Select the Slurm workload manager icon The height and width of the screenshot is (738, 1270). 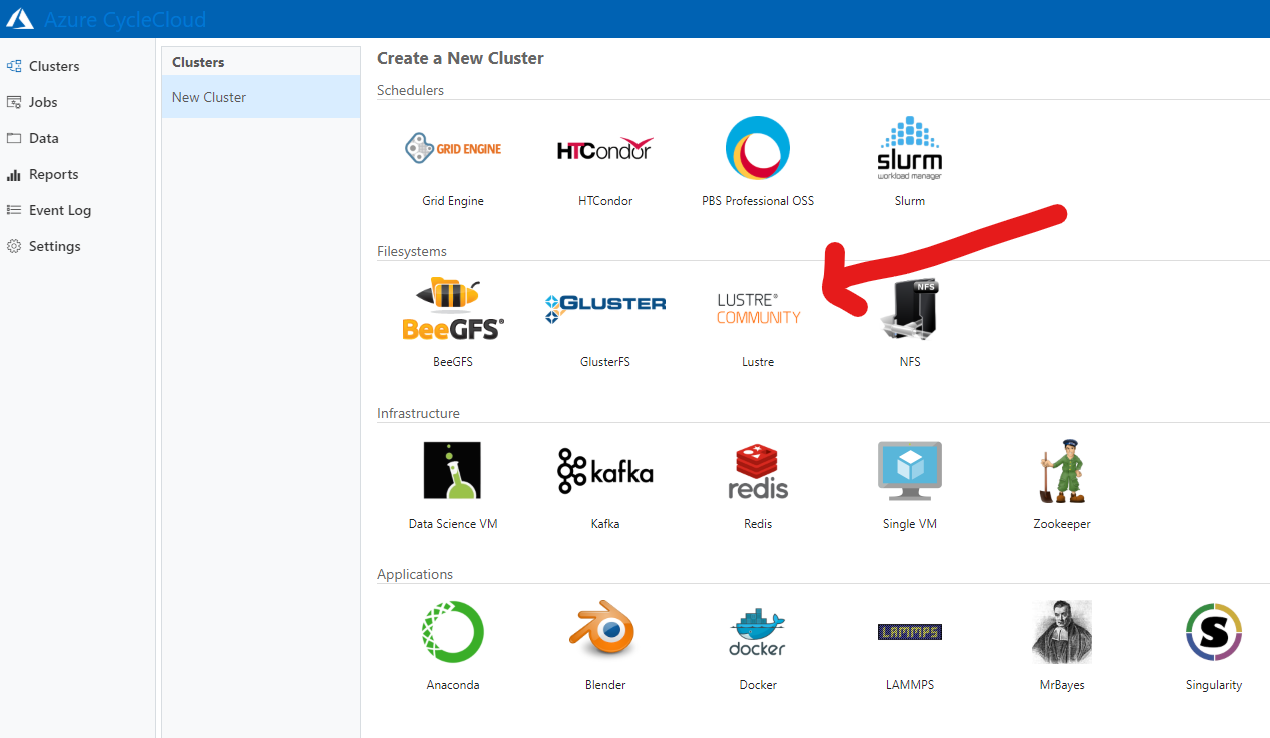pyautogui.click(x=909, y=148)
